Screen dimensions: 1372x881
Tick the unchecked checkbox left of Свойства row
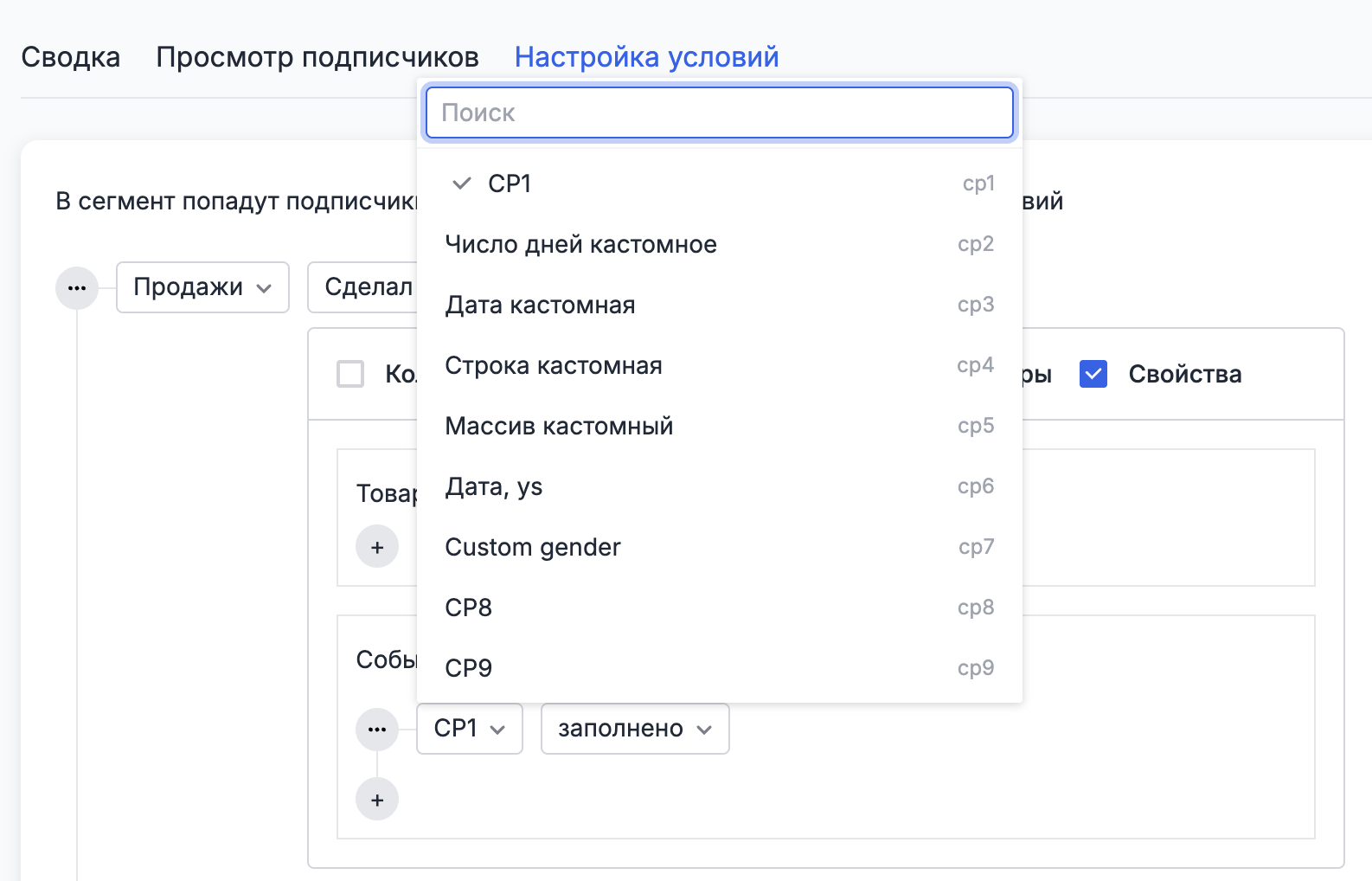click(x=350, y=374)
